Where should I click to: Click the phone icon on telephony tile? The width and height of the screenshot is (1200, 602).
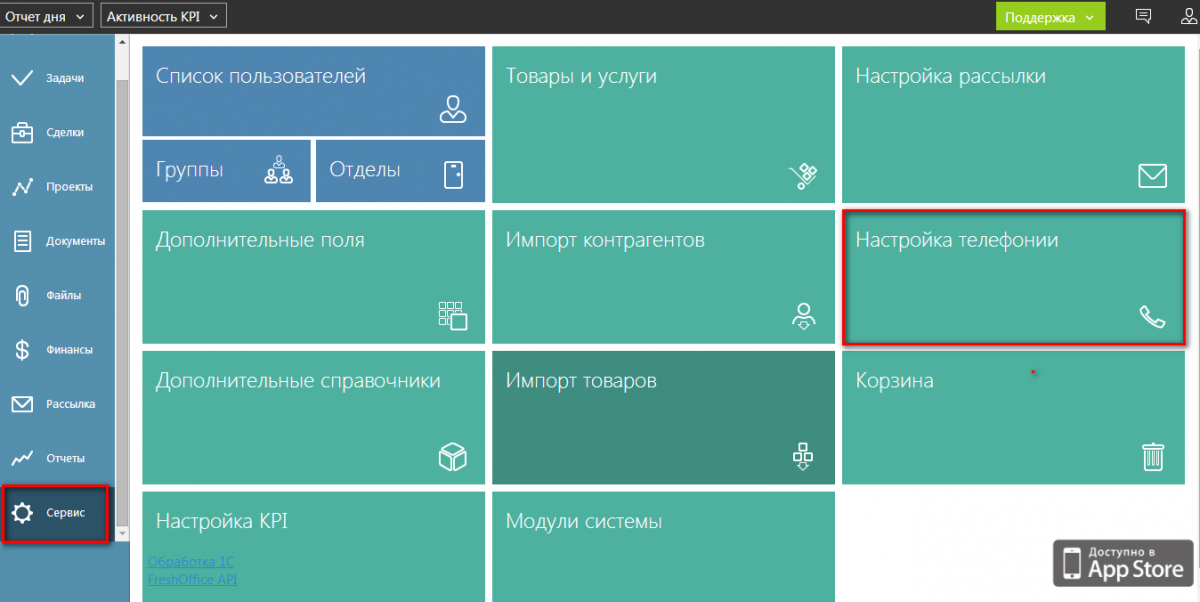click(1152, 317)
